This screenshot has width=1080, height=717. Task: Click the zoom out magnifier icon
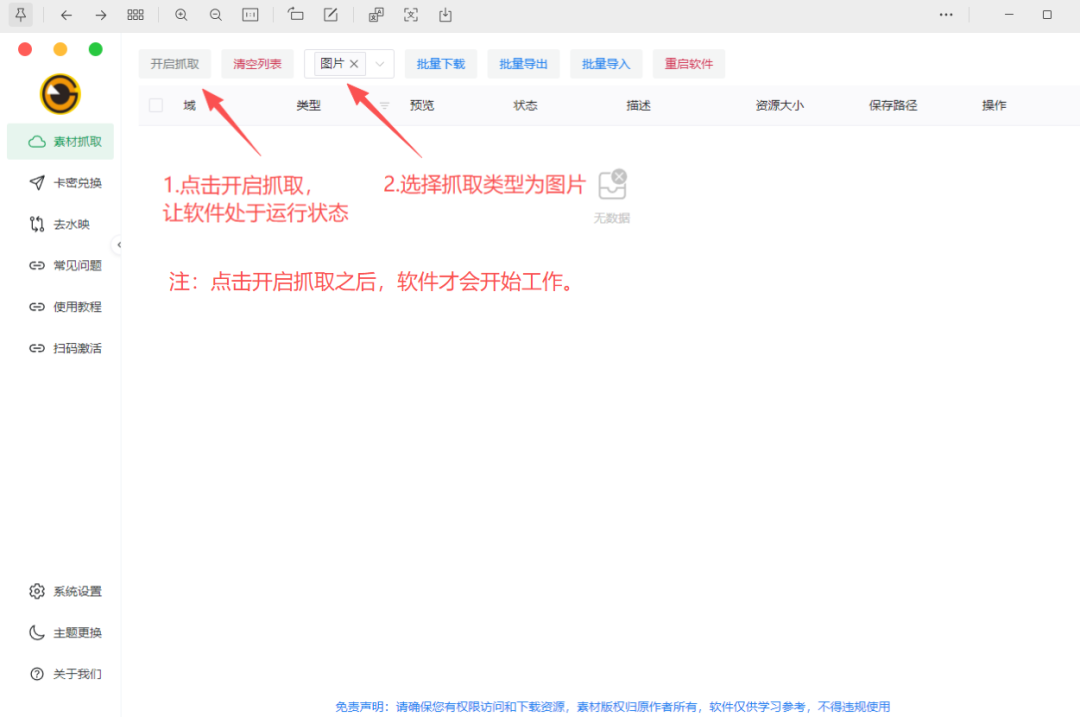pos(216,15)
